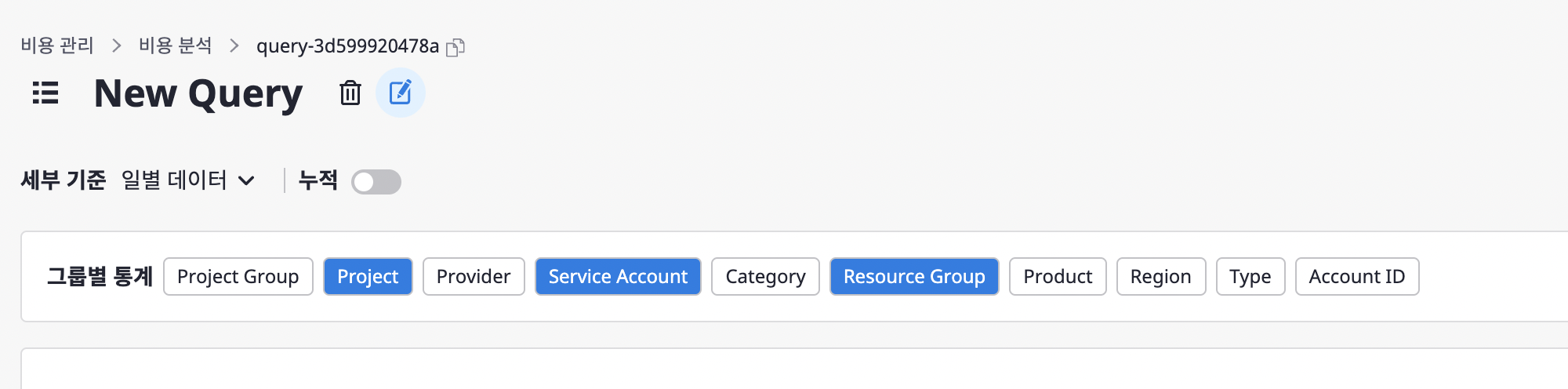1568x389 pixels.
Task: Select the Provider grouping chip
Action: point(474,277)
